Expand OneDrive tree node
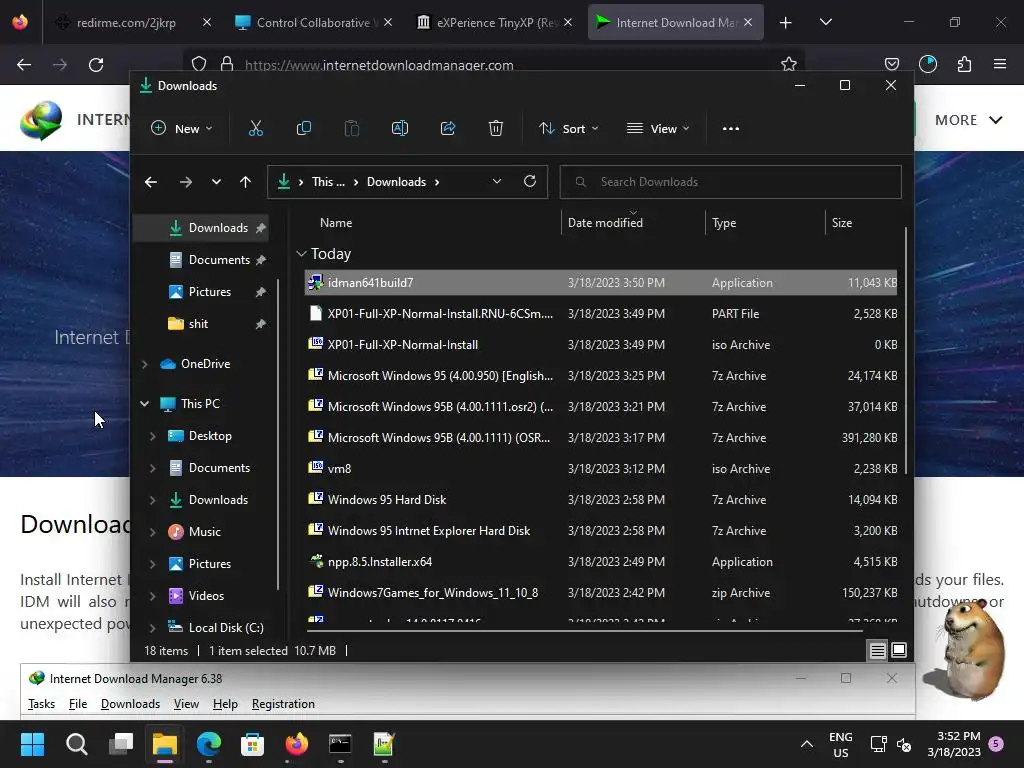Viewport: 1024px width, 768px height. [x=145, y=364]
